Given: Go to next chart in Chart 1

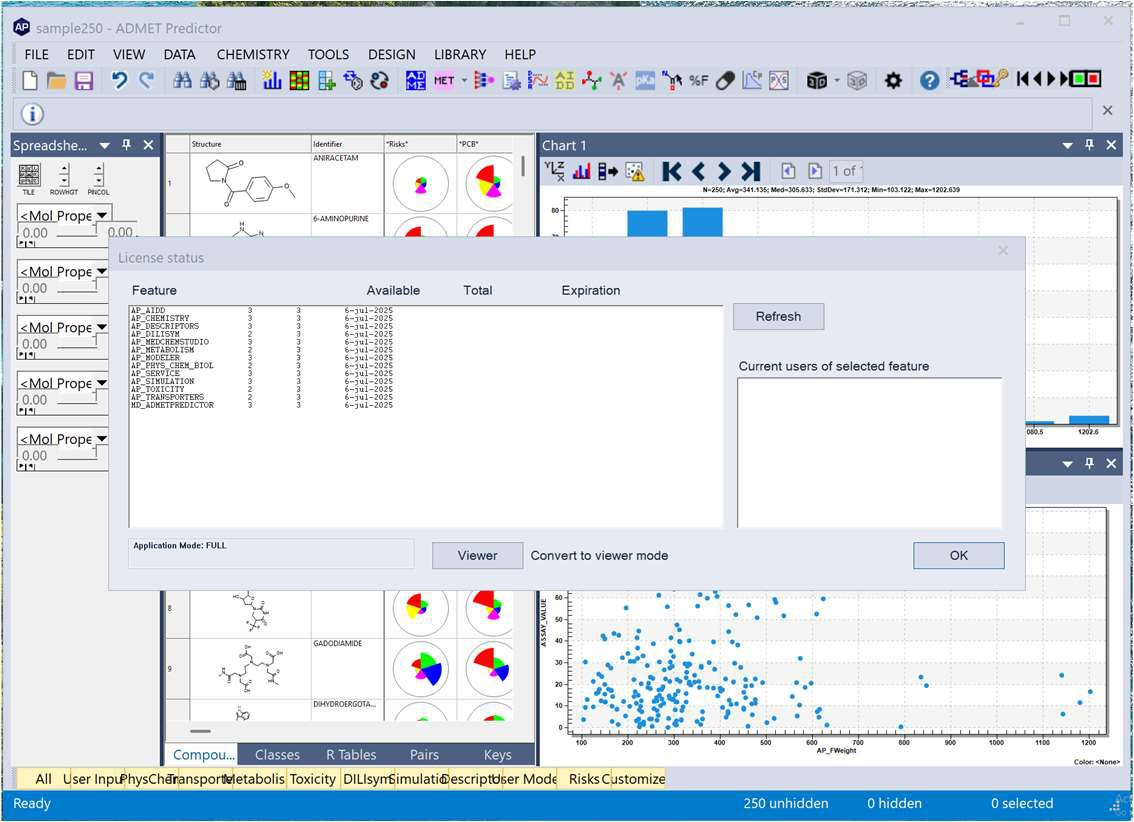Looking at the screenshot, I should click(724, 171).
